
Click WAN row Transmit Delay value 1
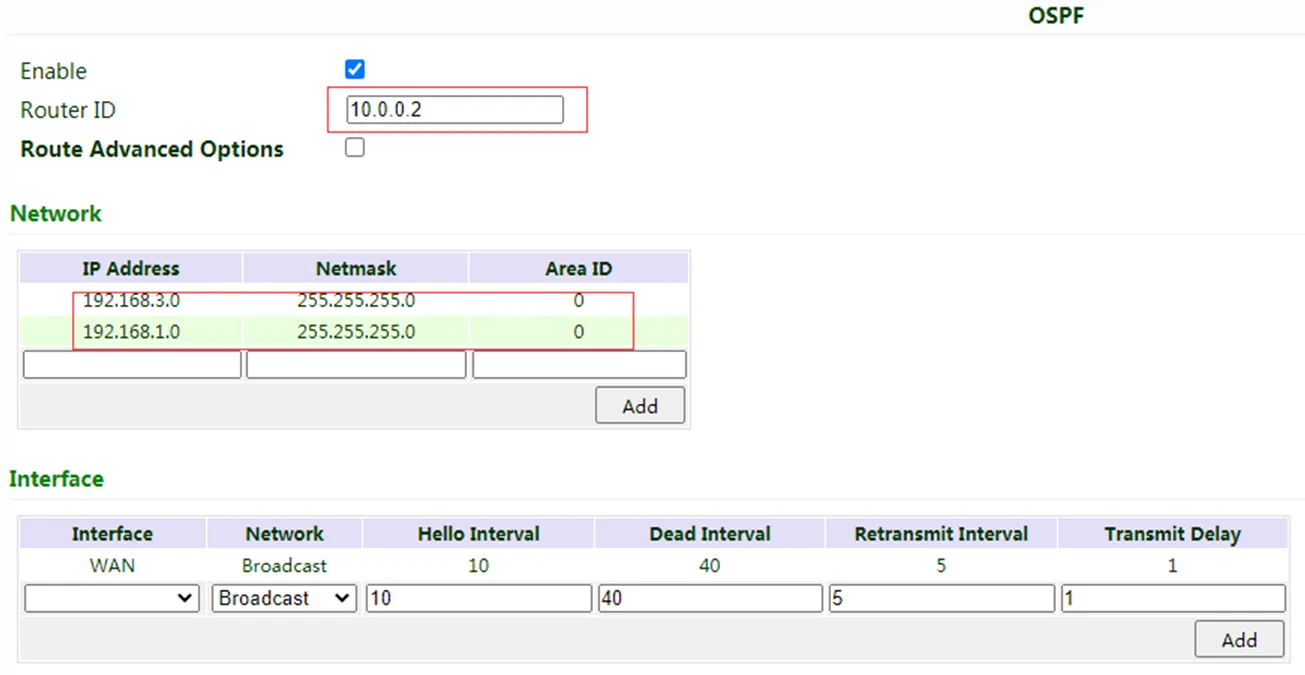(1173, 565)
